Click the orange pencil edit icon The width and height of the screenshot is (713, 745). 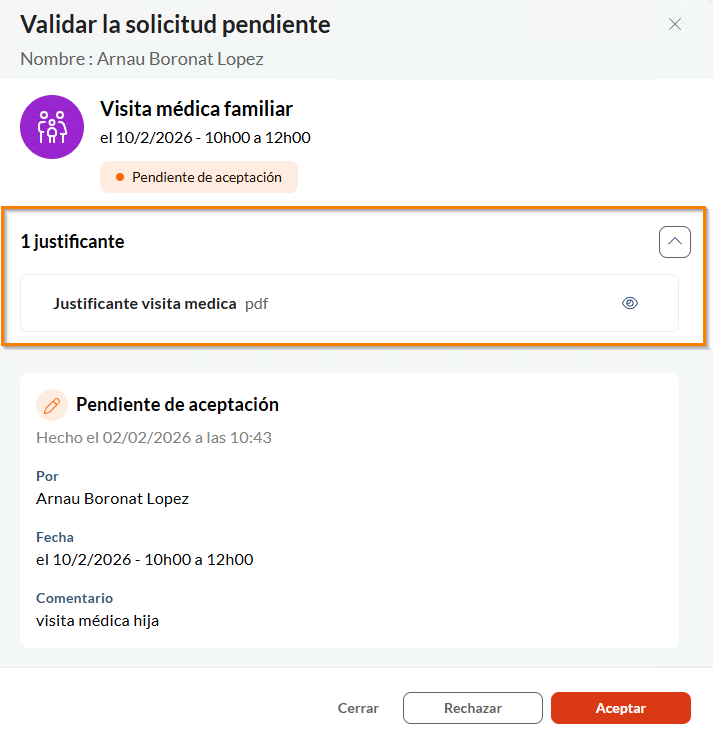tap(52, 405)
